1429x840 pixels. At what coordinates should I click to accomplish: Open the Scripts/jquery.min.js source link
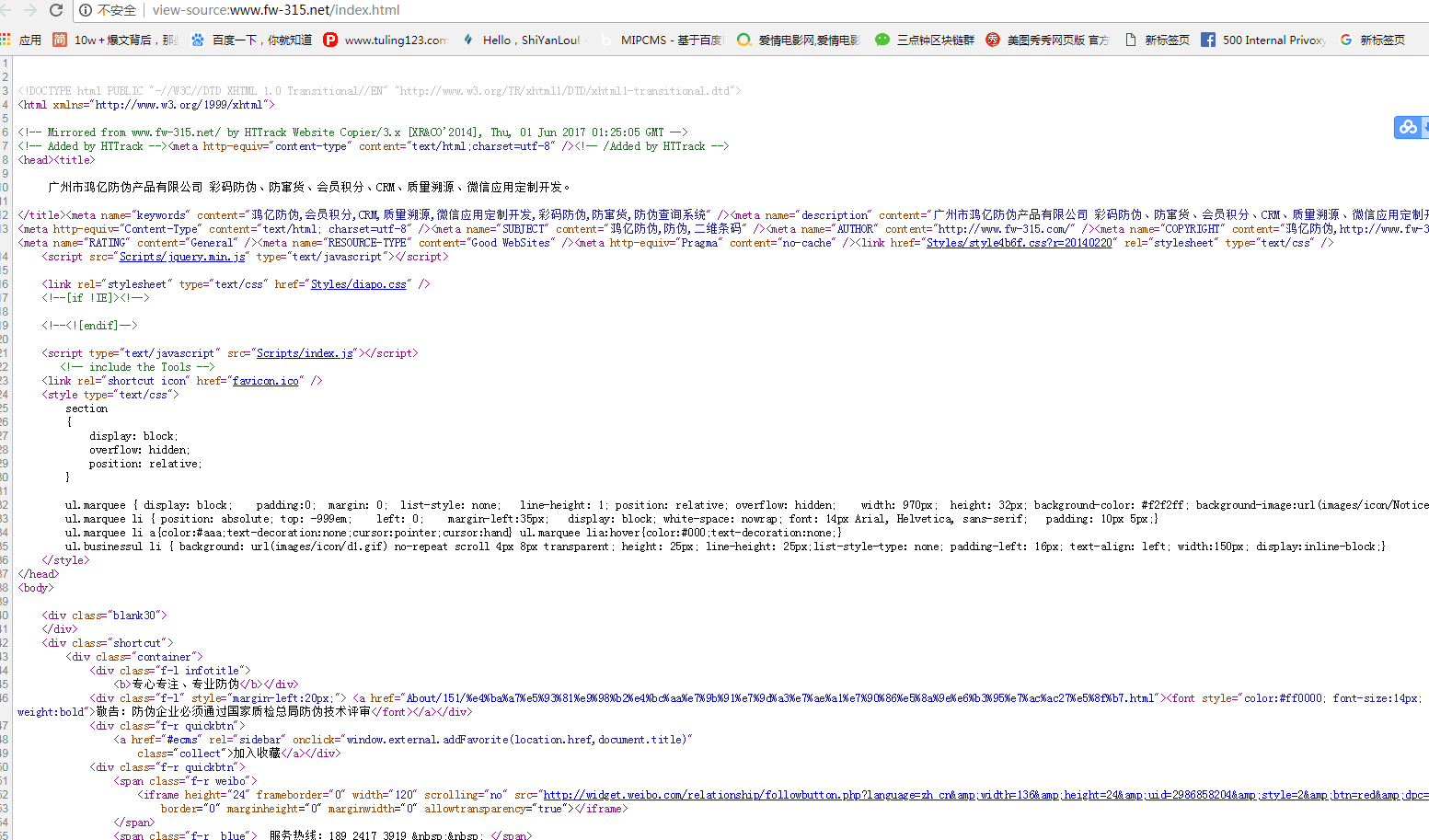(x=182, y=257)
